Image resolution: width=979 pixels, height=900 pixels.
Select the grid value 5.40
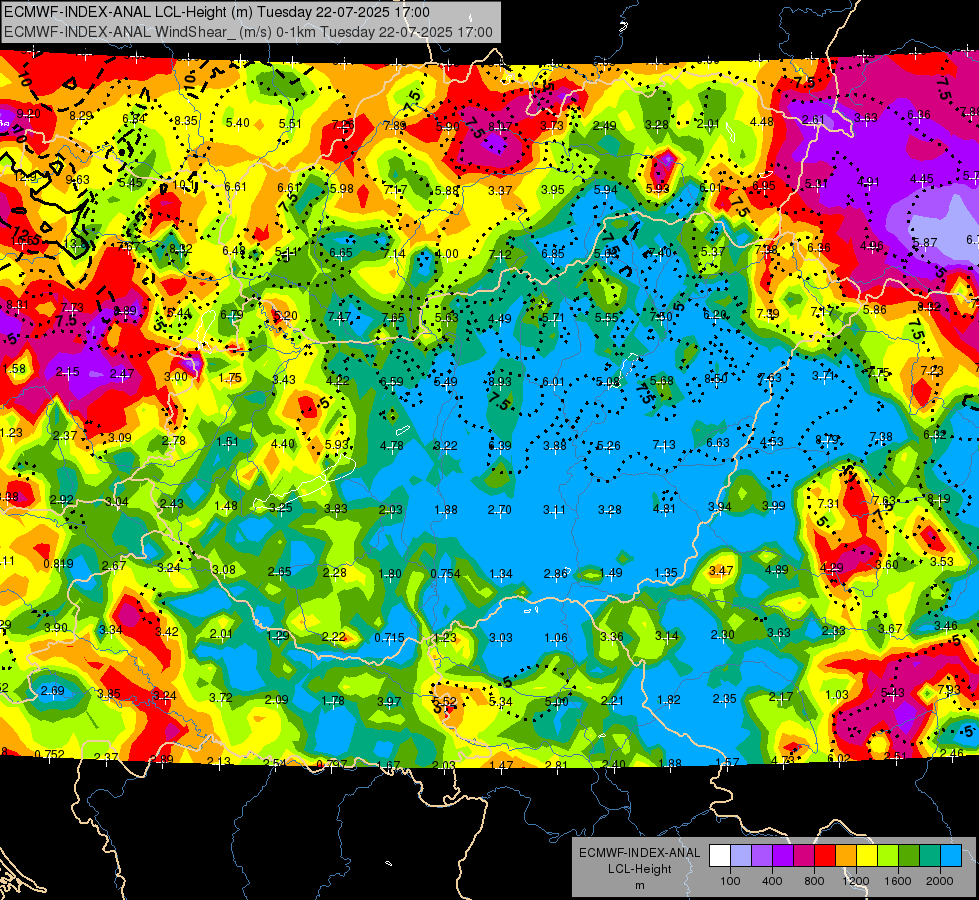coord(238,123)
